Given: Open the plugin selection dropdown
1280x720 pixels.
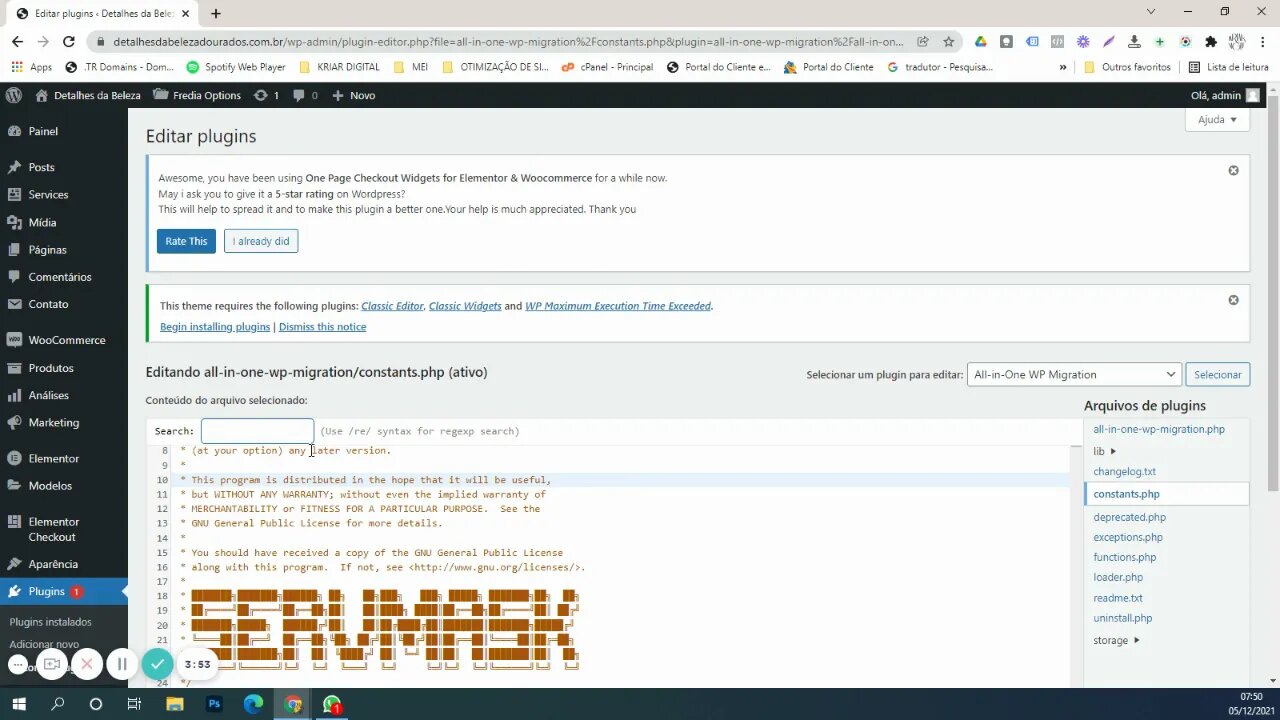Looking at the screenshot, I should [1074, 374].
